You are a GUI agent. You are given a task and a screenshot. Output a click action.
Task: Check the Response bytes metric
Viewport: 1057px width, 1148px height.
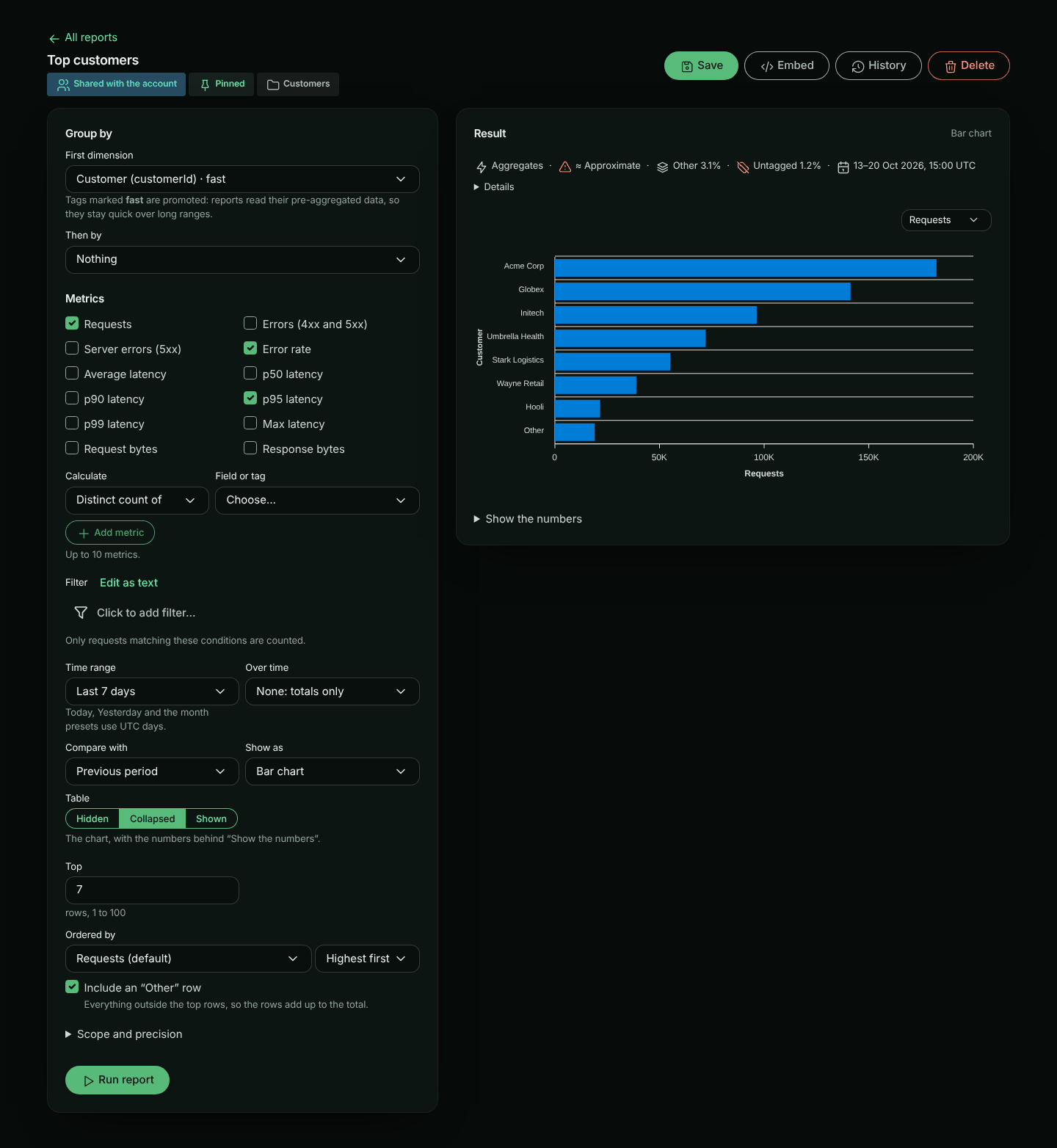point(250,448)
